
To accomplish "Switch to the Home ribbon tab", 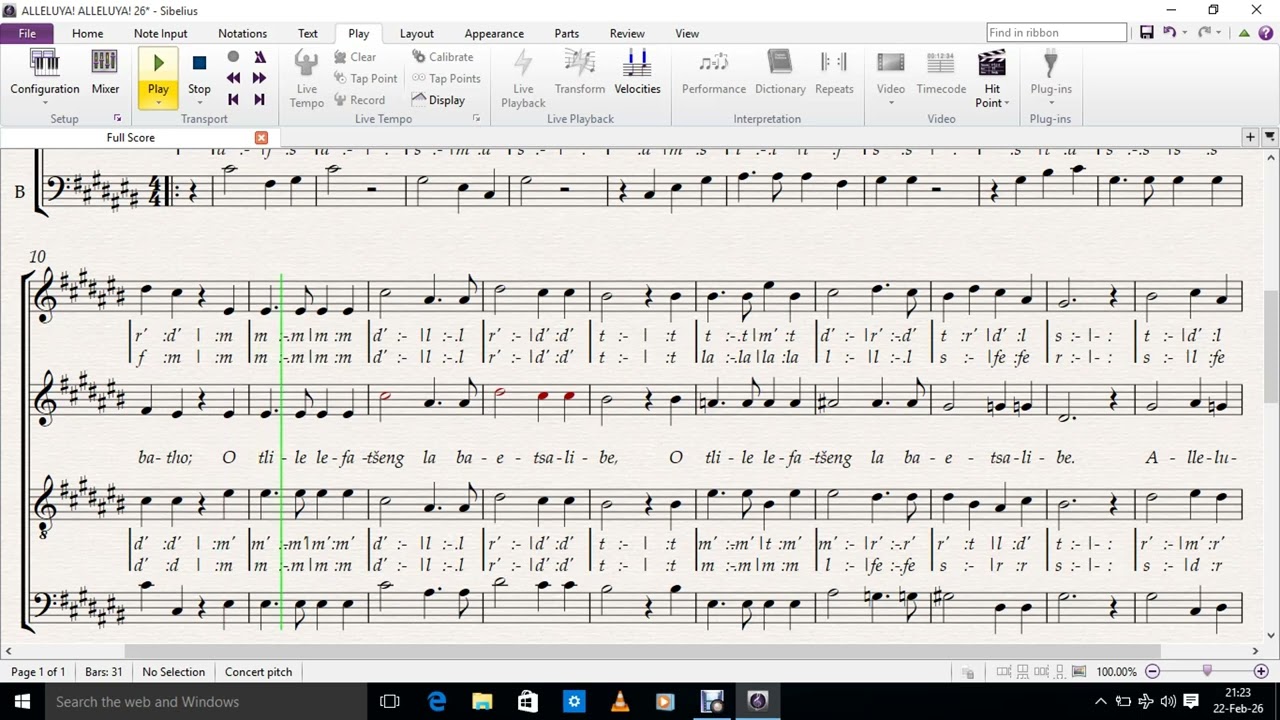I will point(87,33).
